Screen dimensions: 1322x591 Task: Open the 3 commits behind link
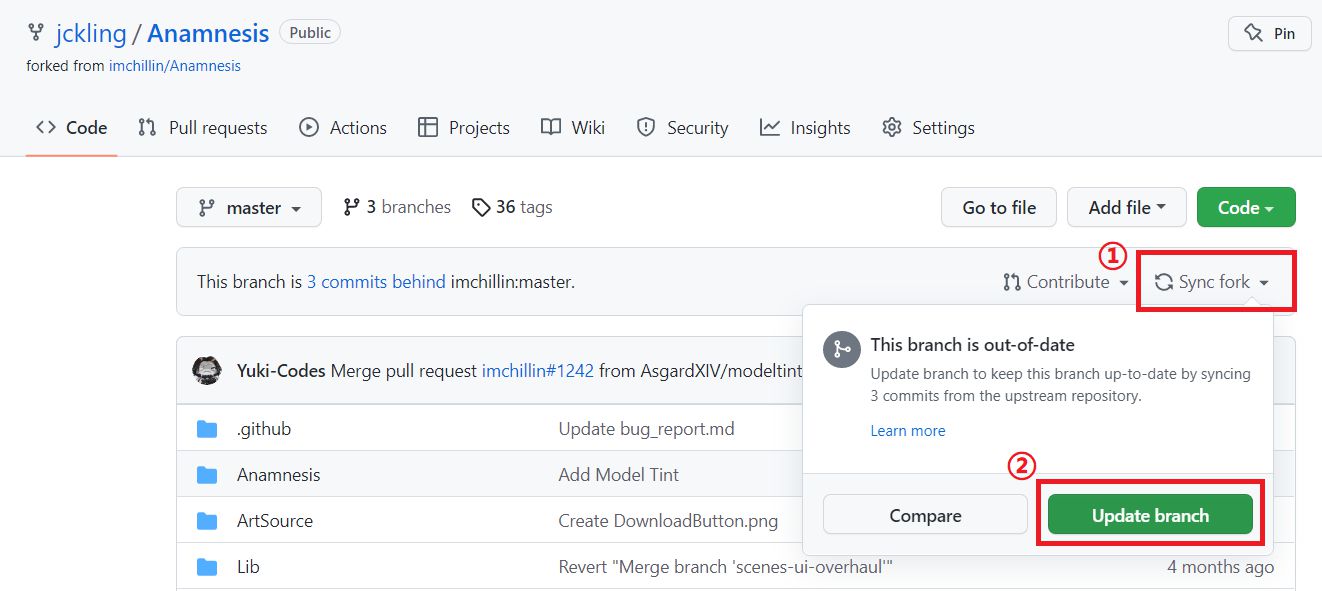pos(376,282)
